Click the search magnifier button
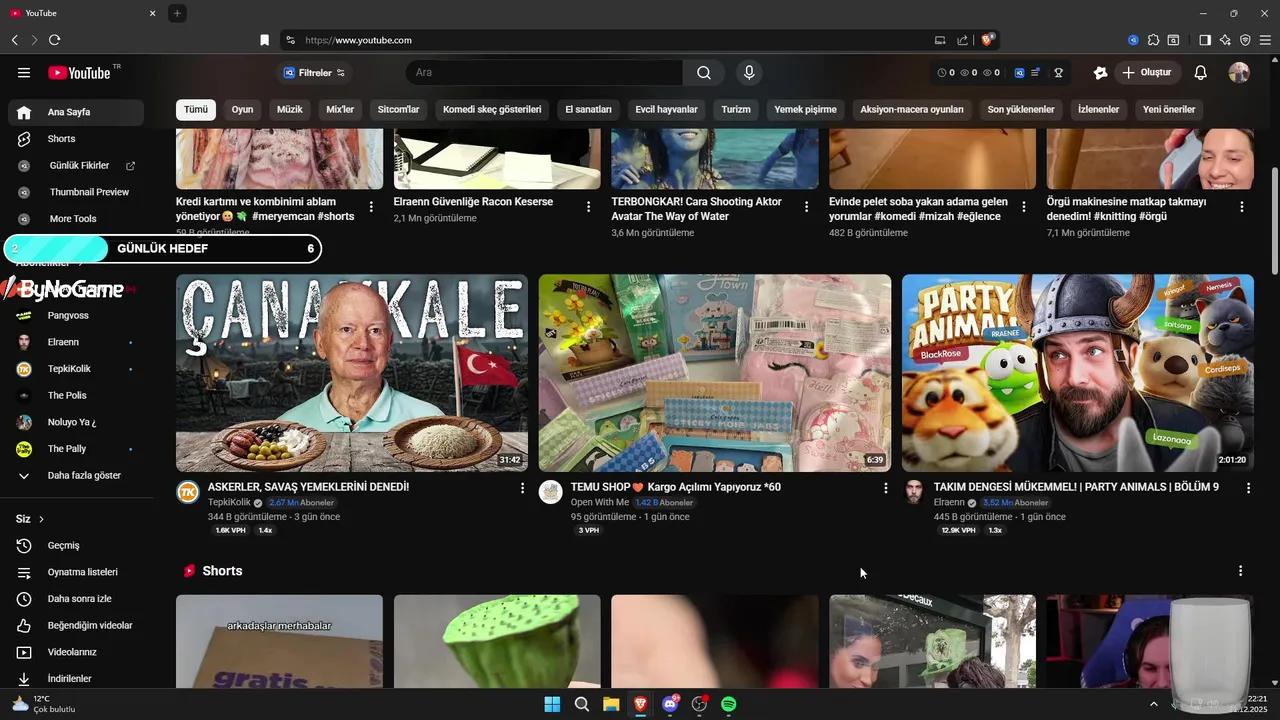This screenshot has height=720, width=1280. [704, 72]
